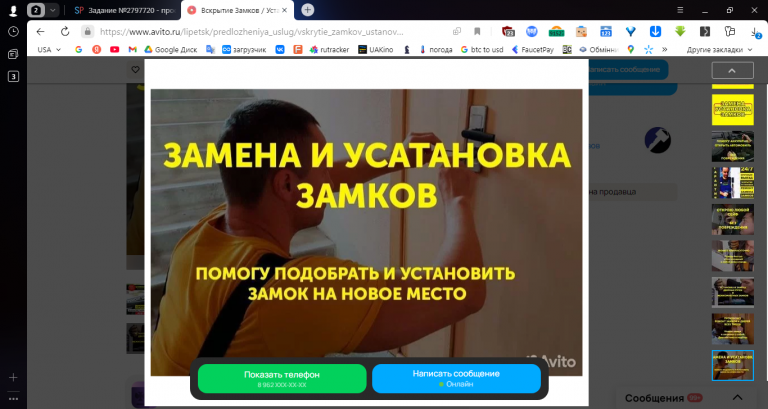The image size is (768, 409).
Task: Go back using the browser back arrow
Action: click(x=40, y=31)
